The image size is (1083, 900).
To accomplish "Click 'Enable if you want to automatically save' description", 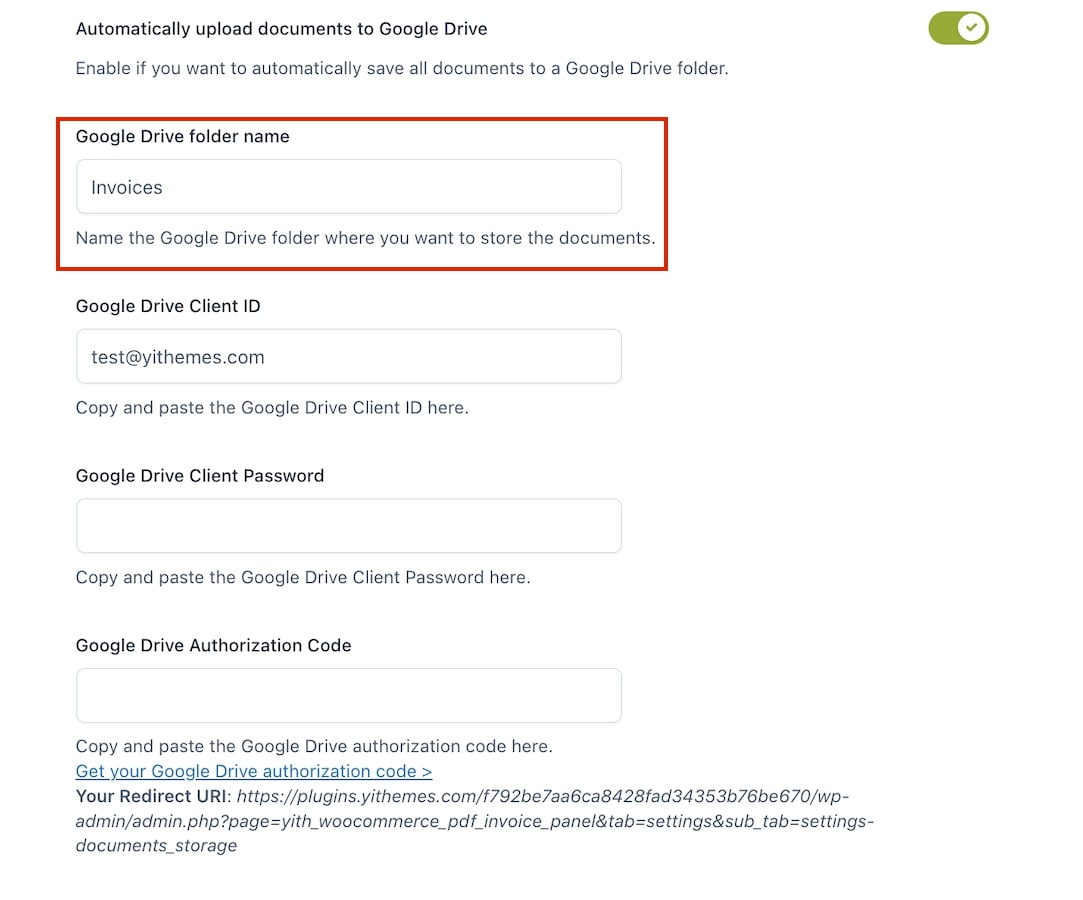I will pyautogui.click(x=402, y=68).
